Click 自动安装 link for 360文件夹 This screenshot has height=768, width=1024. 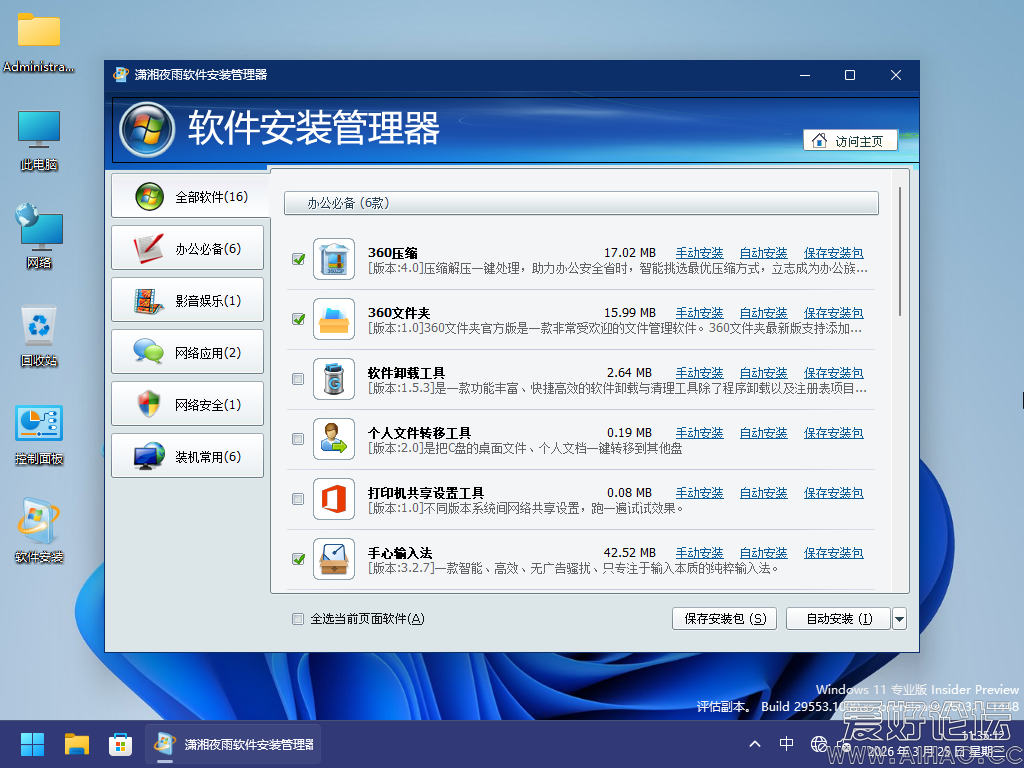pos(763,313)
